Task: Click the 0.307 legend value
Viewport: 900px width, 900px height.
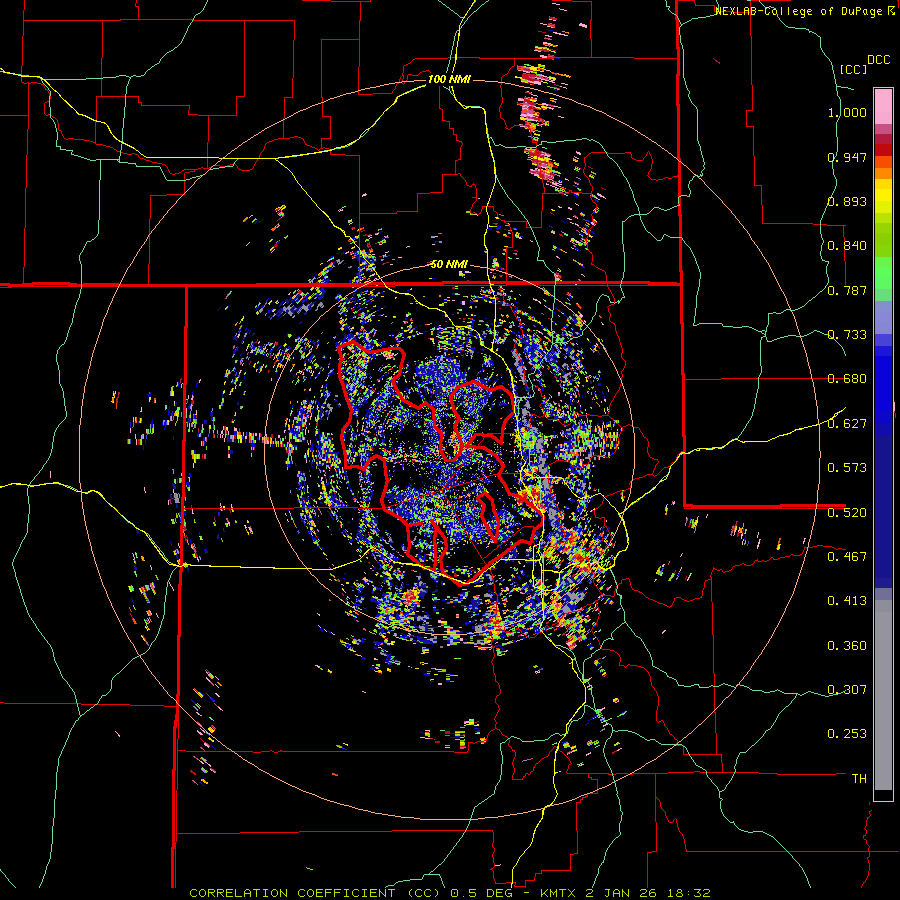Action: (847, 689)
